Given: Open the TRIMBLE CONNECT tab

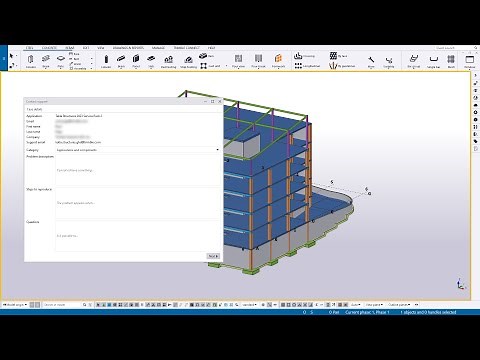Looking at the screenshot, I should pyautogui.click(x=187, y=48).
